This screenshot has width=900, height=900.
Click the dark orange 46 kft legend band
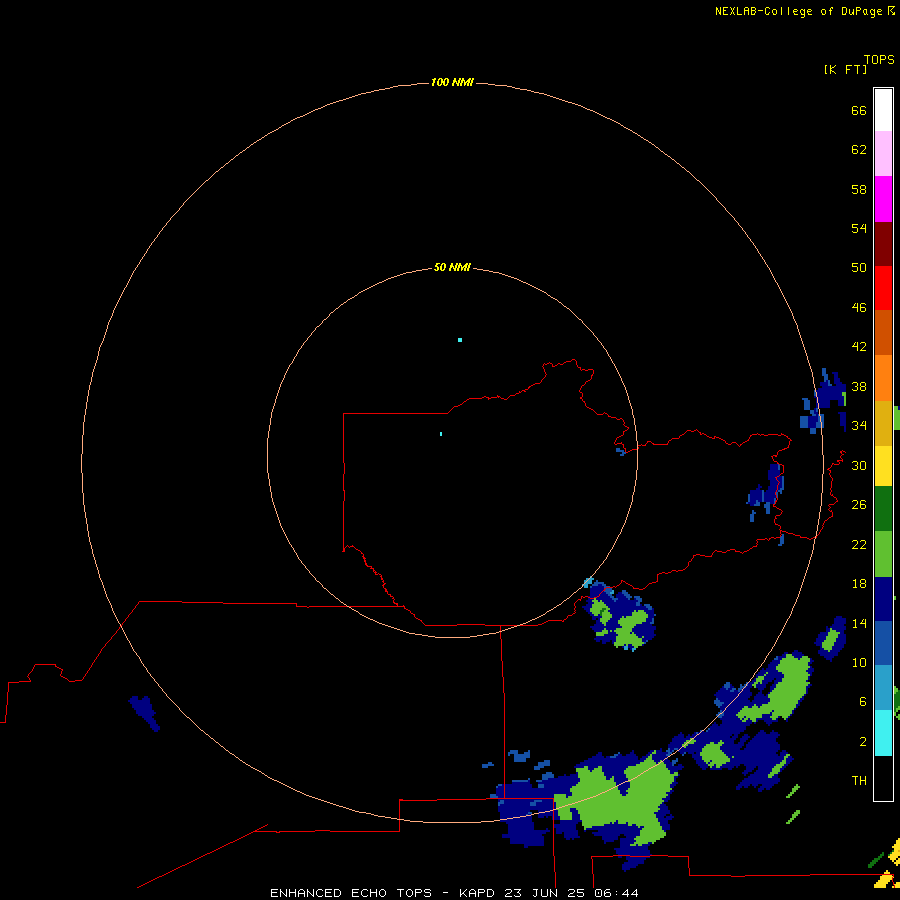[883, 332]
